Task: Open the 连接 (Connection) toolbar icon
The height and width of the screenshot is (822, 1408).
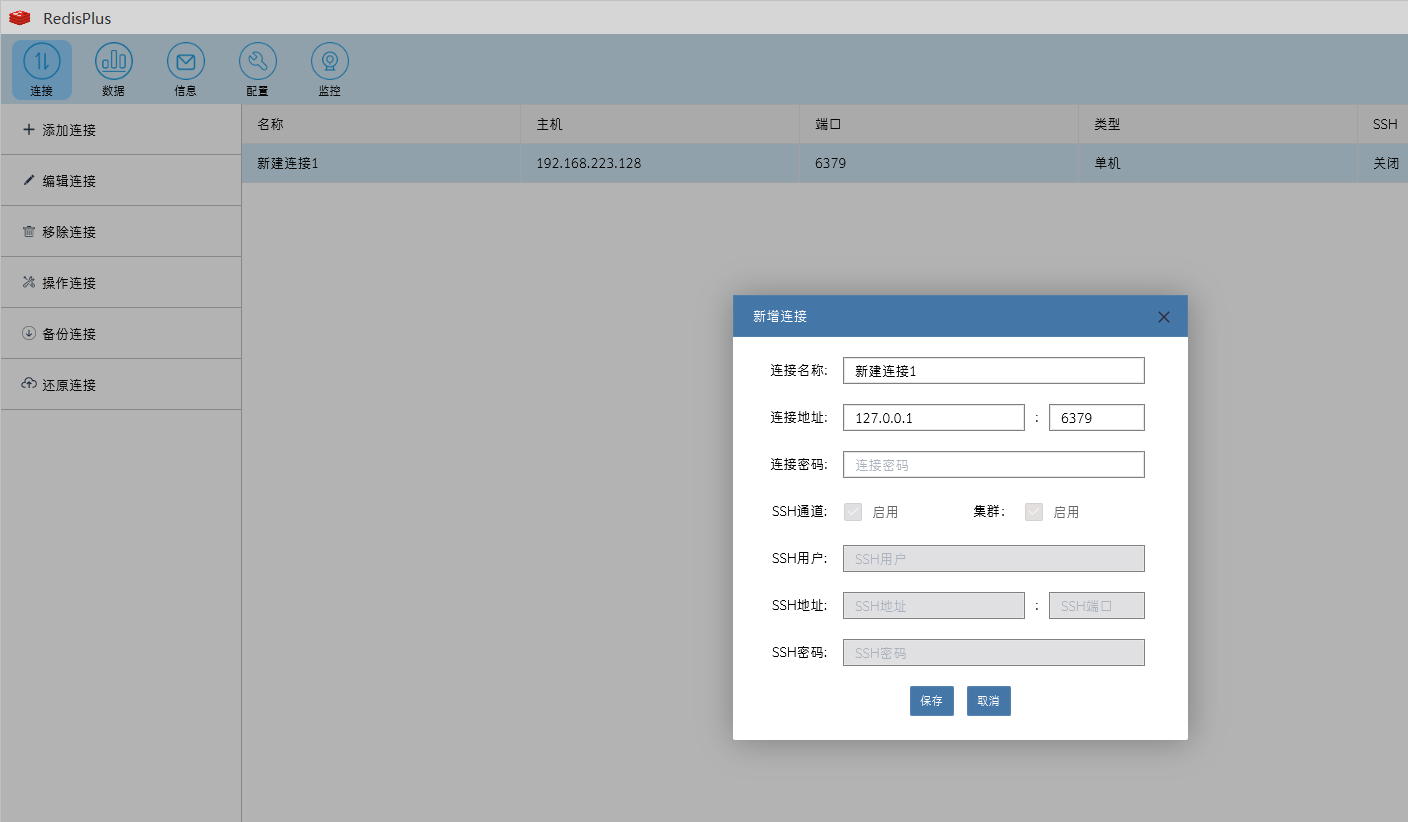Action: point(42,70)
